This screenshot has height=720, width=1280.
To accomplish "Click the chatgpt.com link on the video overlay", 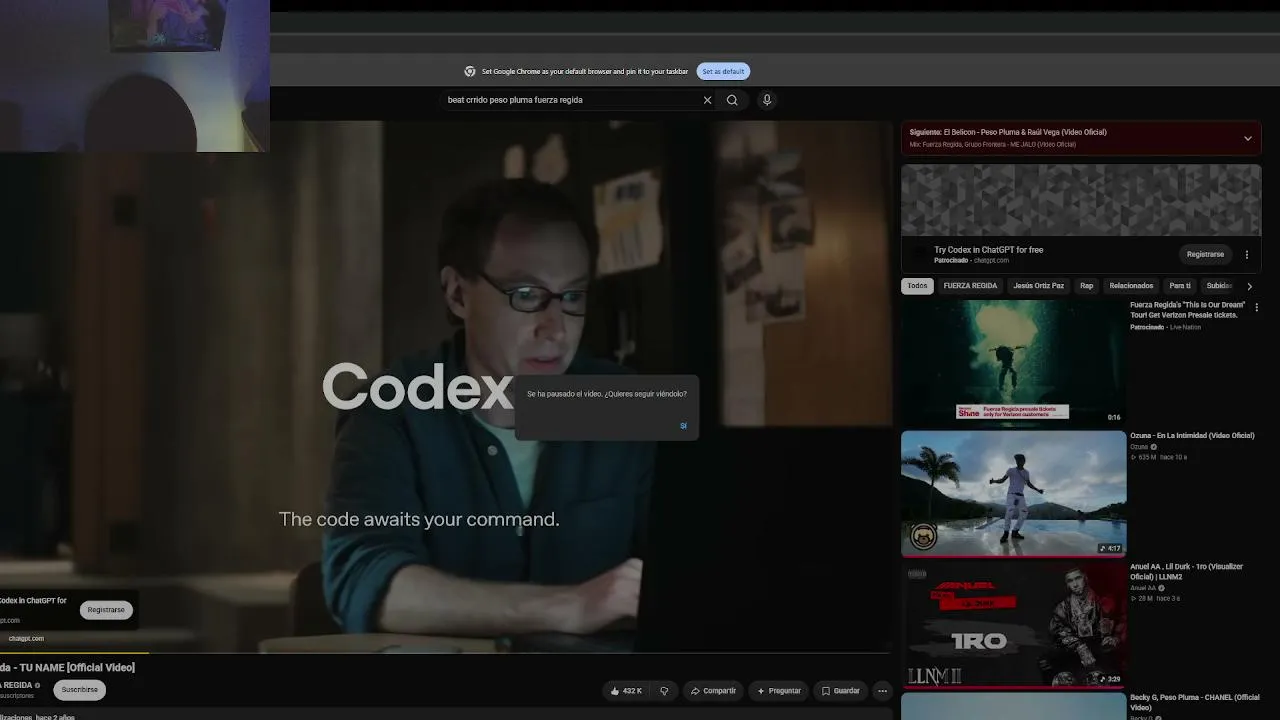I will [x=26, y=638].
